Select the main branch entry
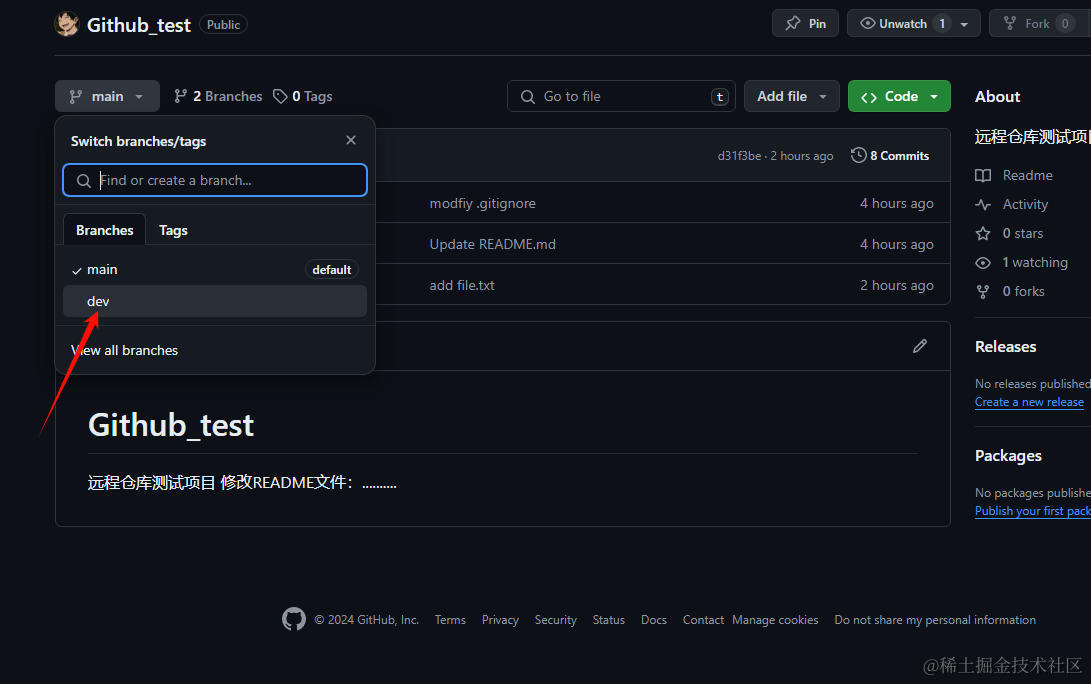 click(215, 269)
